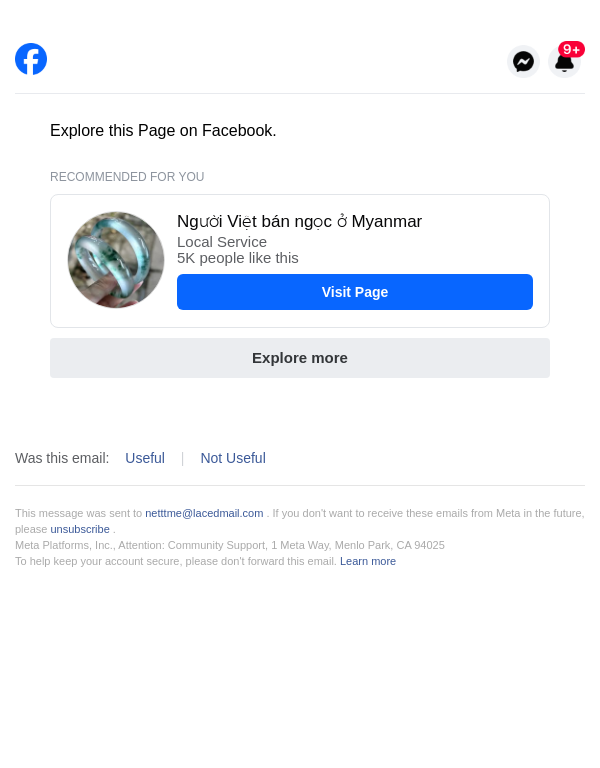
Task: Mark this email as Useful
Action: tap(145, 458)
